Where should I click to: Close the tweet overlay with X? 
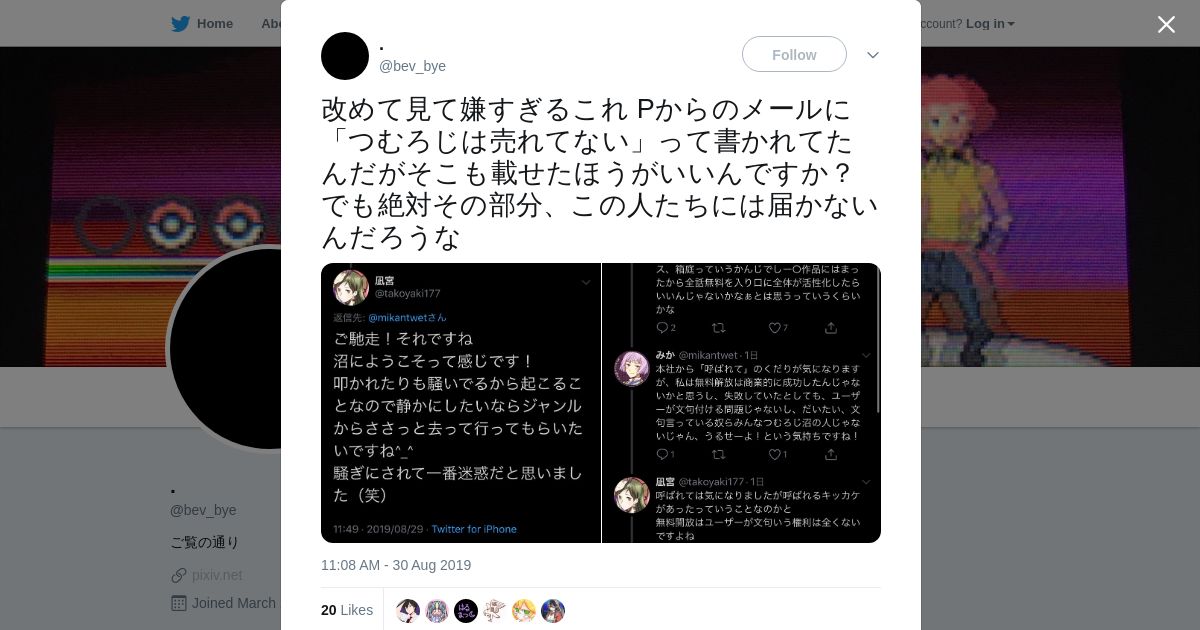coord(1166,24)
